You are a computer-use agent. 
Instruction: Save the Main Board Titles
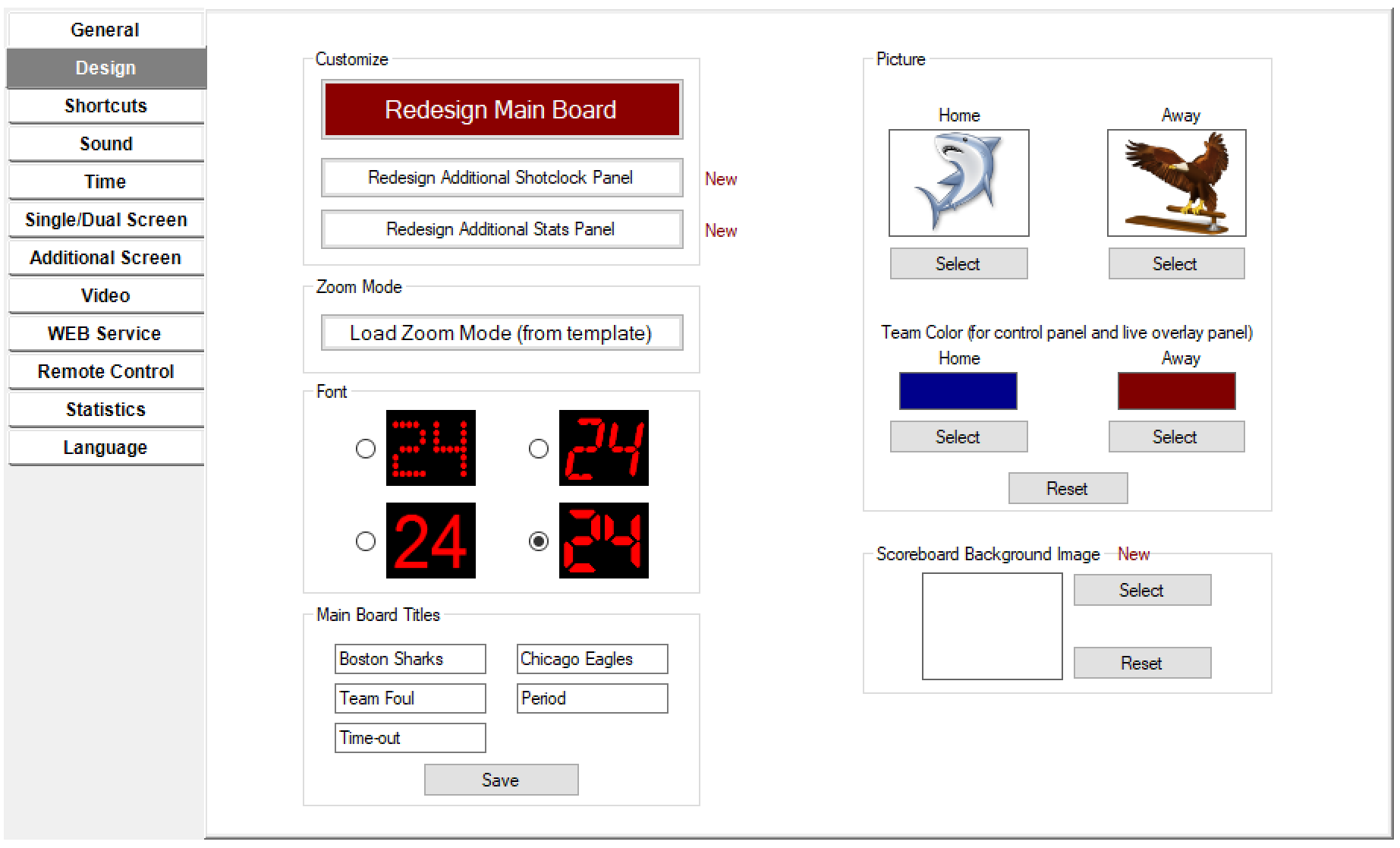point(501,780)
